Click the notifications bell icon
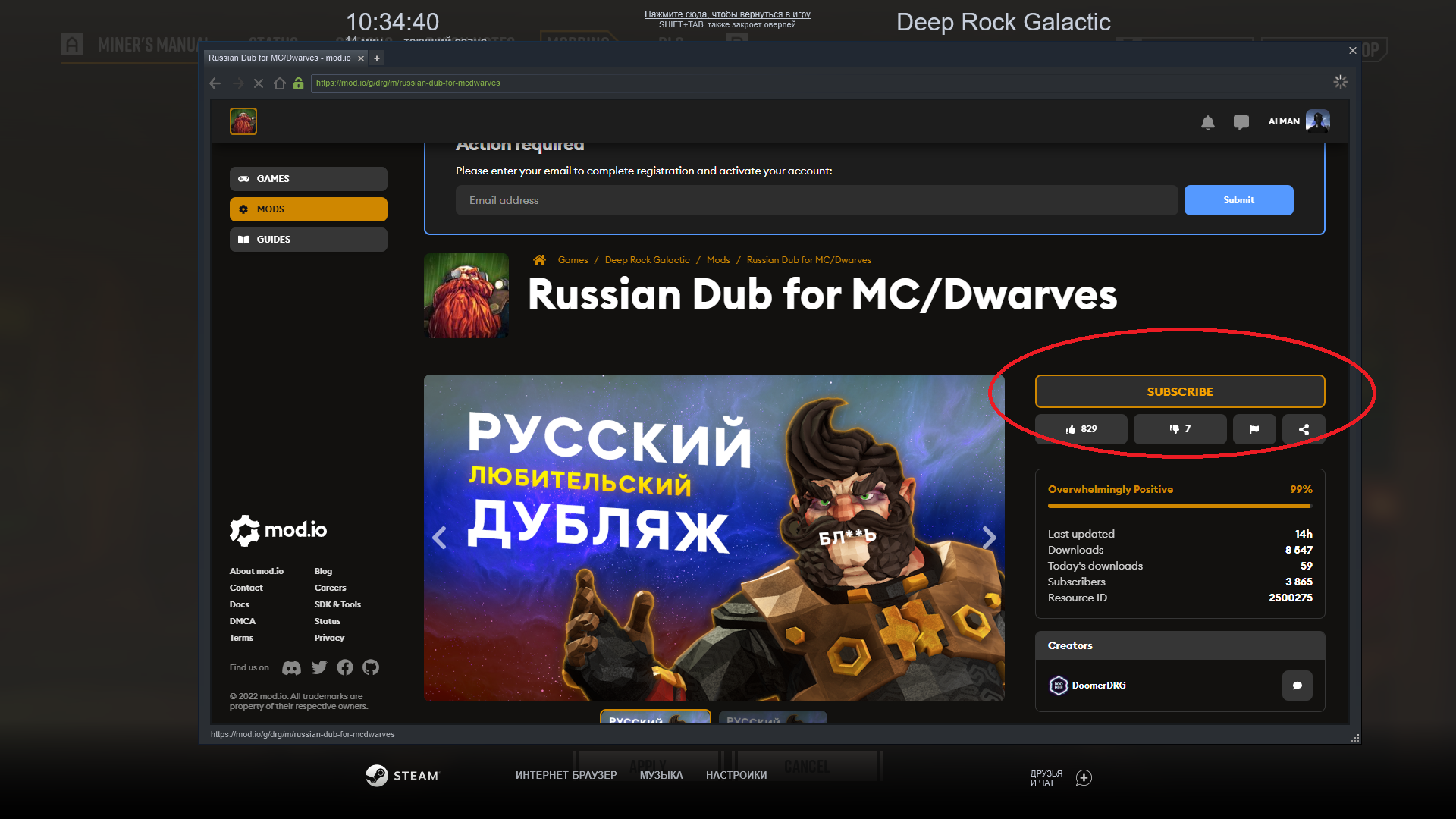Screen dimensions: 1456x819 click(1208, 122)
